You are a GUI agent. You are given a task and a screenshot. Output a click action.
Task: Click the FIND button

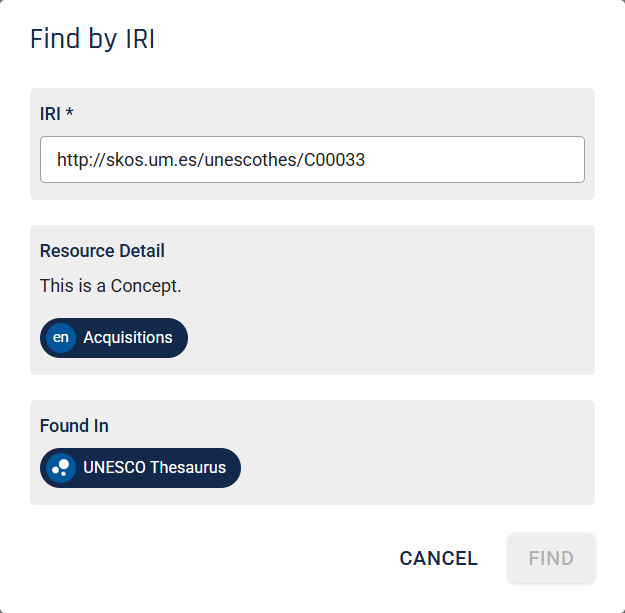[x=551, y=558]
